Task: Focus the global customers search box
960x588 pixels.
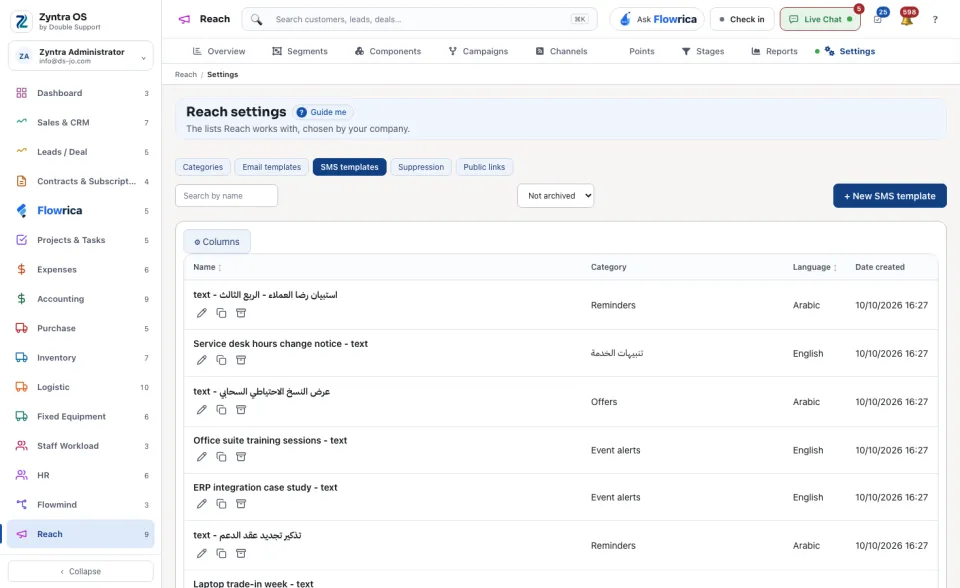Action: [x=419, y=20]
